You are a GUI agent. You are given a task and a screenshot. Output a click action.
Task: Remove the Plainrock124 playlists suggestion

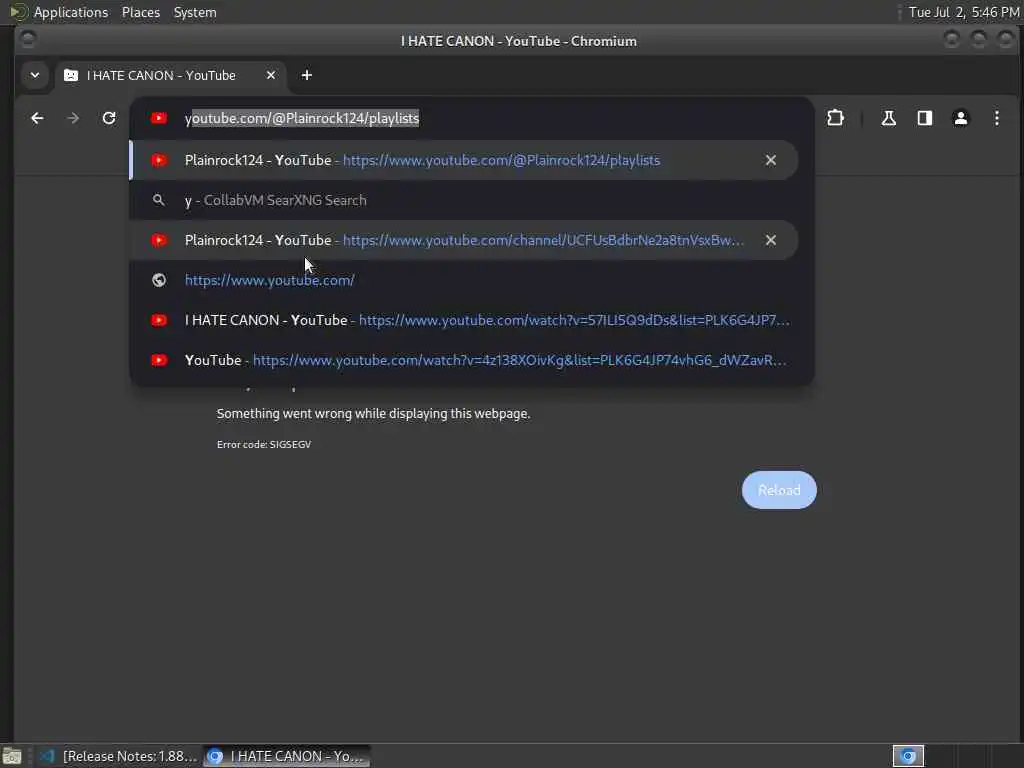(771, 160)
